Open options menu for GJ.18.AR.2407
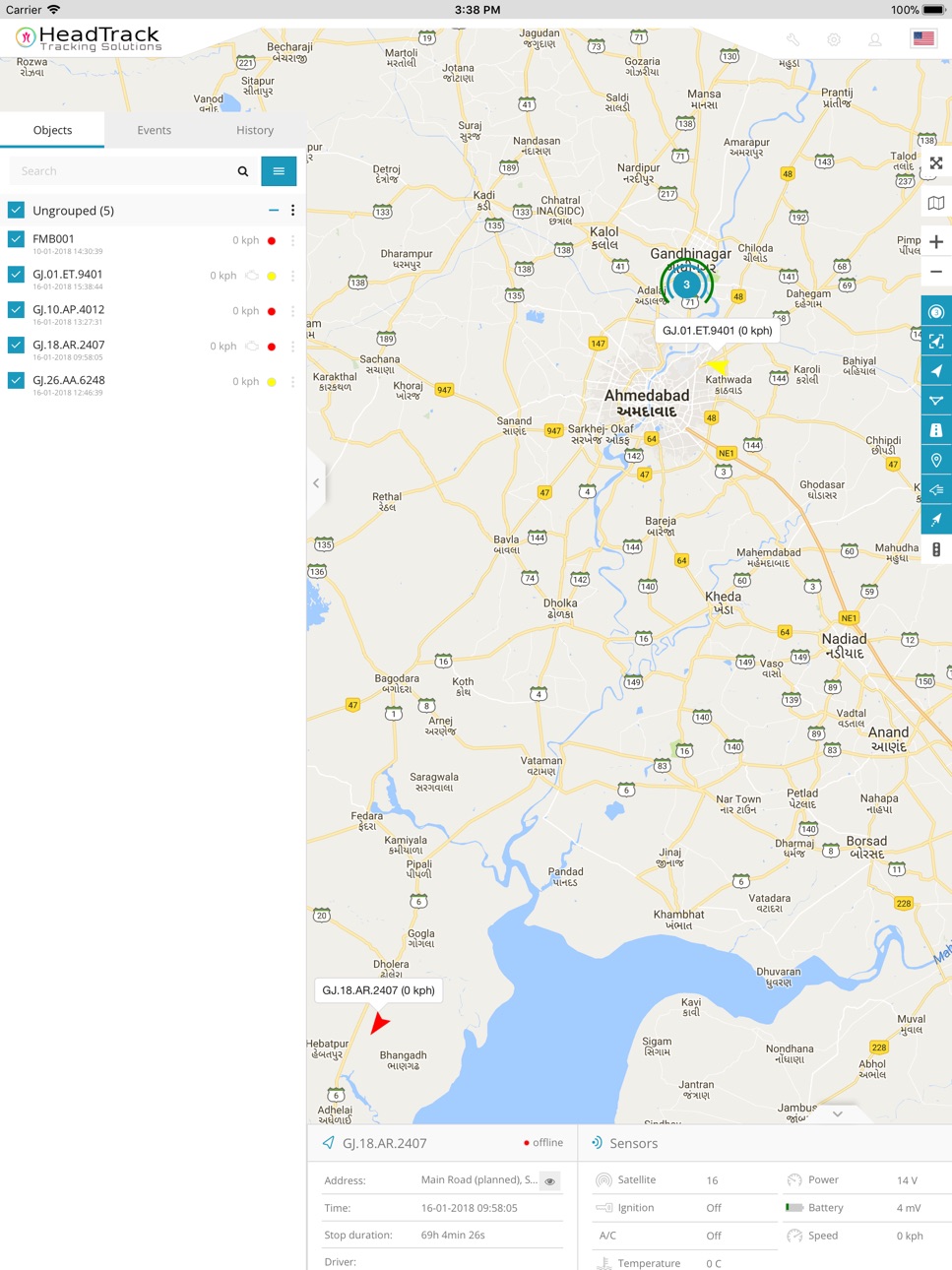Image resolution: width=952 pixels, height=1270 pixels. 292,347
